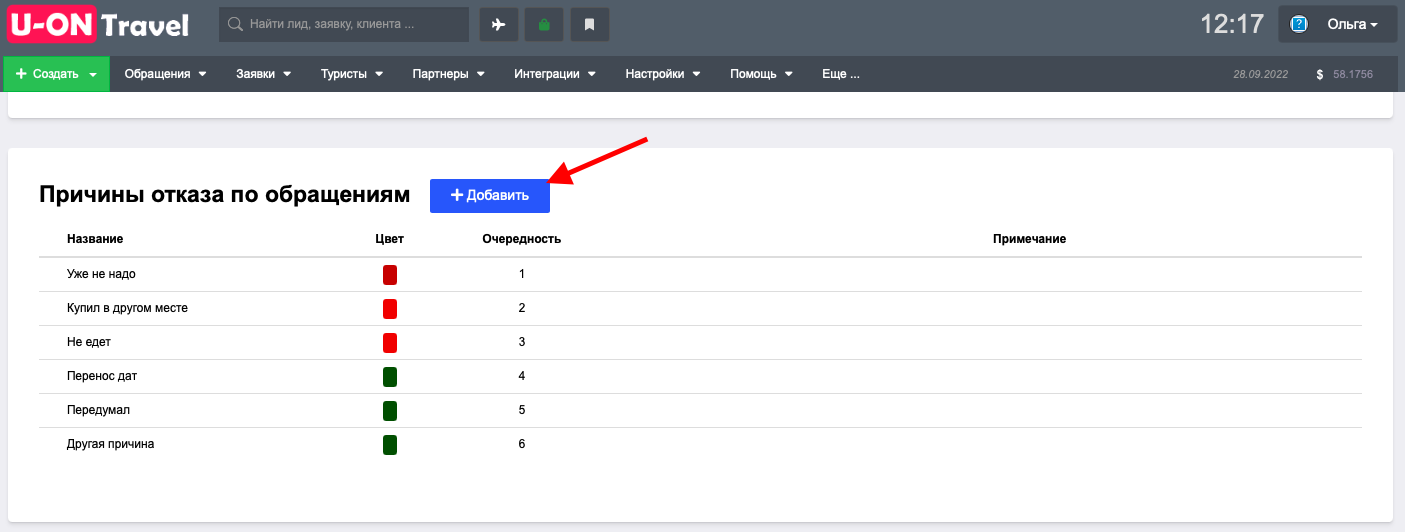The width and height of the screenshot is (1405, 532).
Task: Click the blue Добавить button
Action: pyautogui.click(x=490, y=195)
